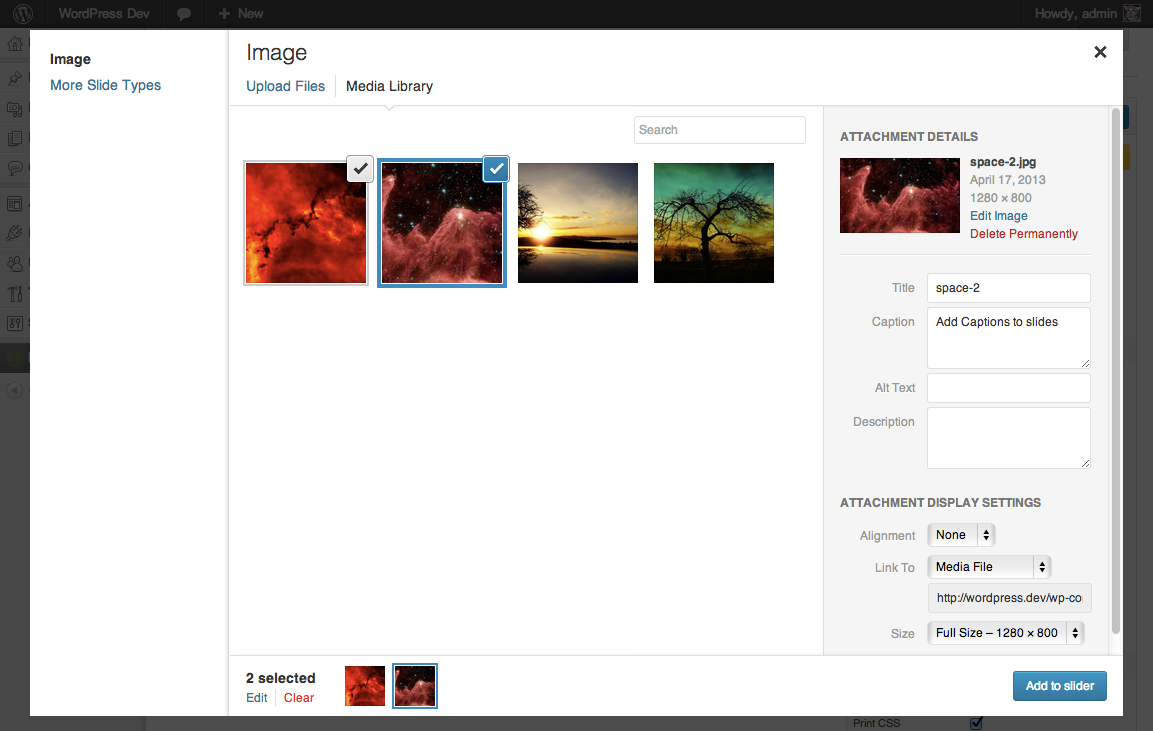The image size is (1153, 731).
Task: Click the Search media input field
Action: point(719,130)
